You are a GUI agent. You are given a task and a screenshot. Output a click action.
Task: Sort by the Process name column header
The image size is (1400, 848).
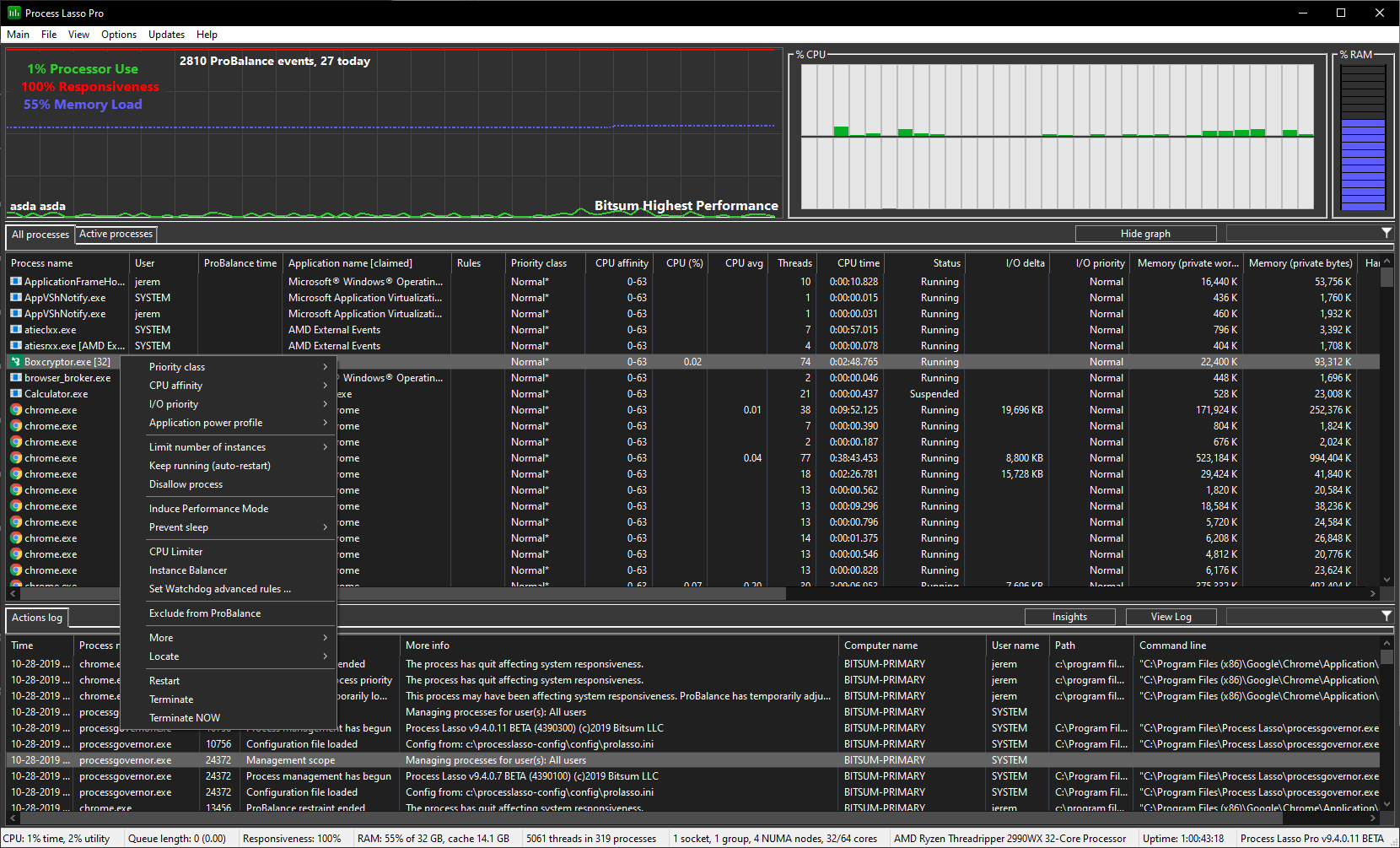68,263
